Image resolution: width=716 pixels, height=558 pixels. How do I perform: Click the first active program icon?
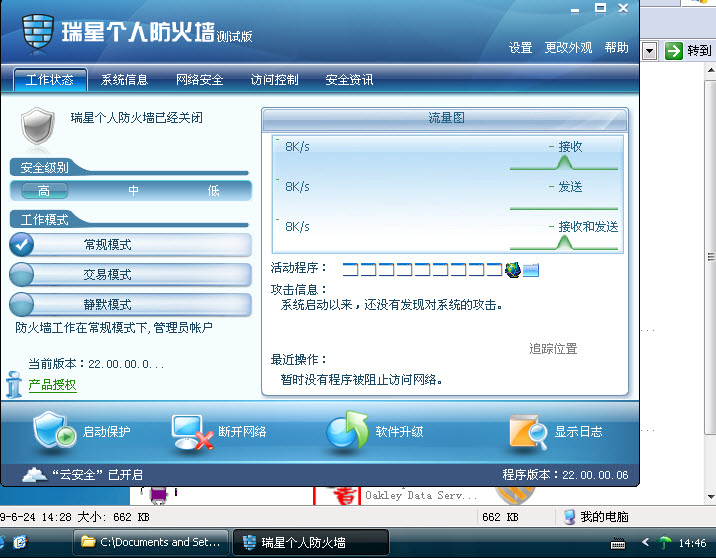coord(350,270)
